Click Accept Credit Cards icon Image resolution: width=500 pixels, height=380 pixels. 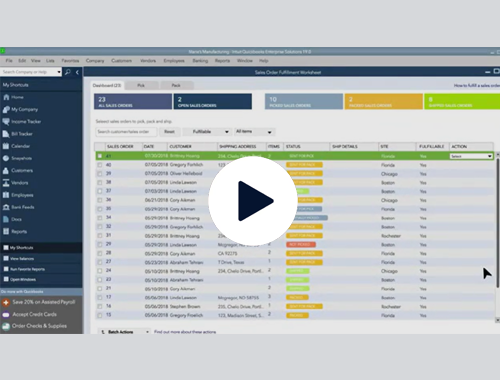tap(6, 314)
